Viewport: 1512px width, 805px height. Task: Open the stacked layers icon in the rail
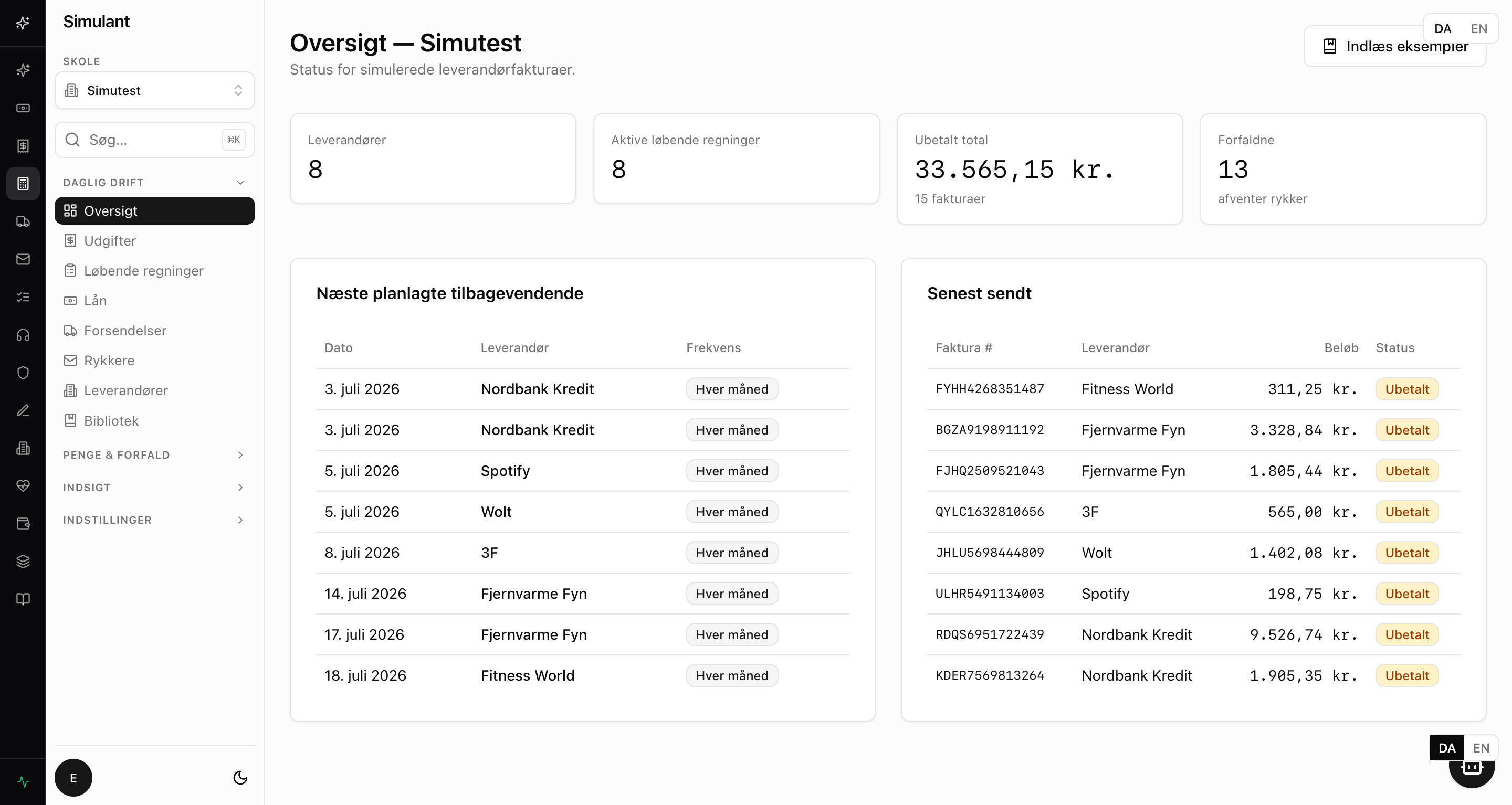point(23,562)
